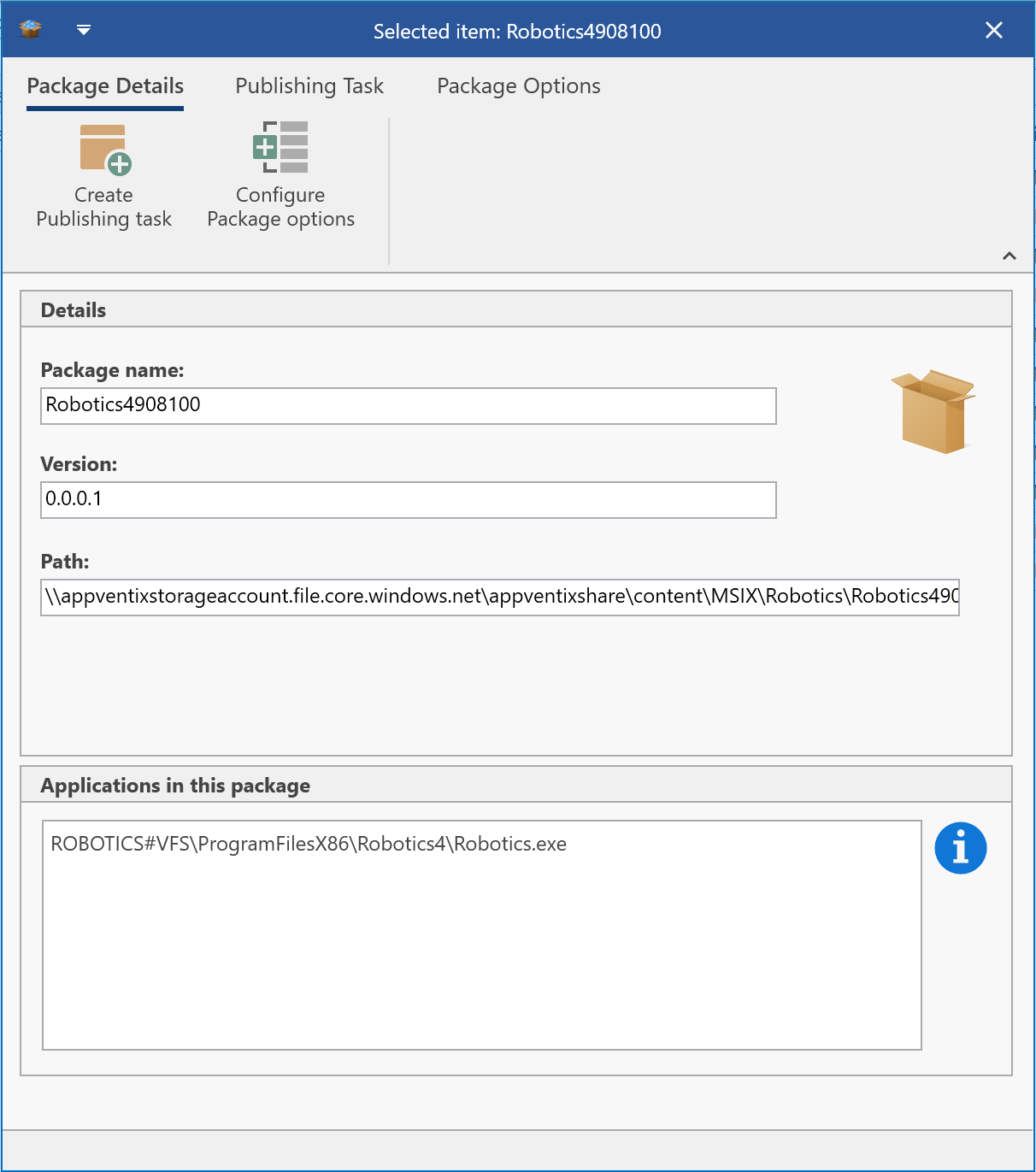Viewport: 1036px width, 1172px height.
Task: Click the blue information icon
Action: 960,849
